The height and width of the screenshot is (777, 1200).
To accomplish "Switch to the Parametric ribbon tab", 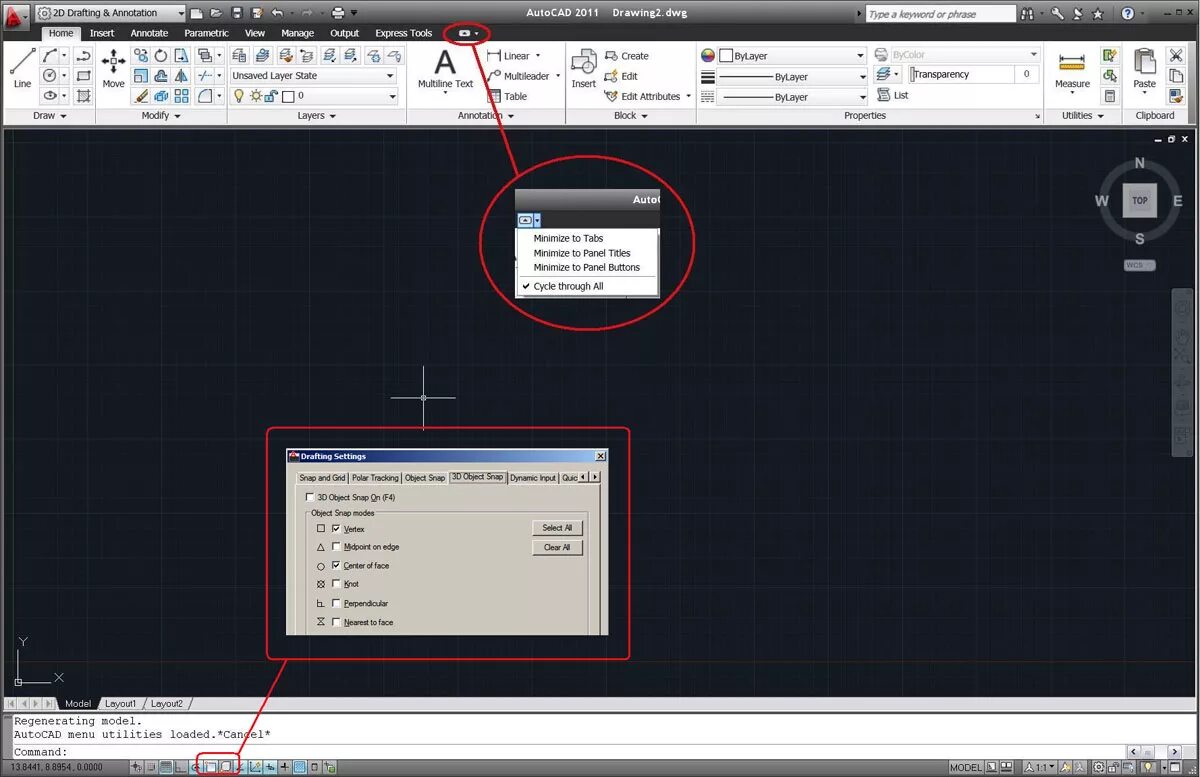I will tap(206, 33).
